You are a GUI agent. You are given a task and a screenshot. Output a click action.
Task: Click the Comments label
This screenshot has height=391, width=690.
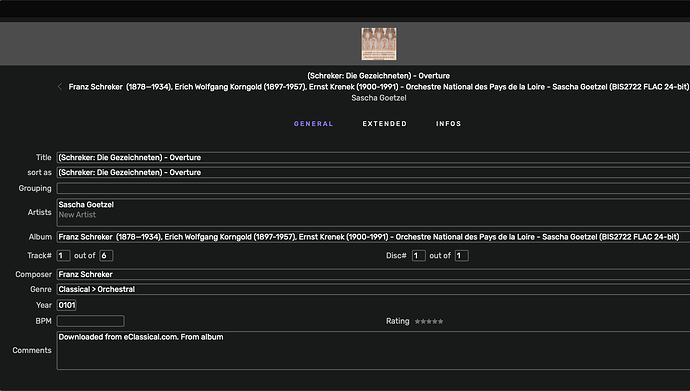tap(32, 351)
